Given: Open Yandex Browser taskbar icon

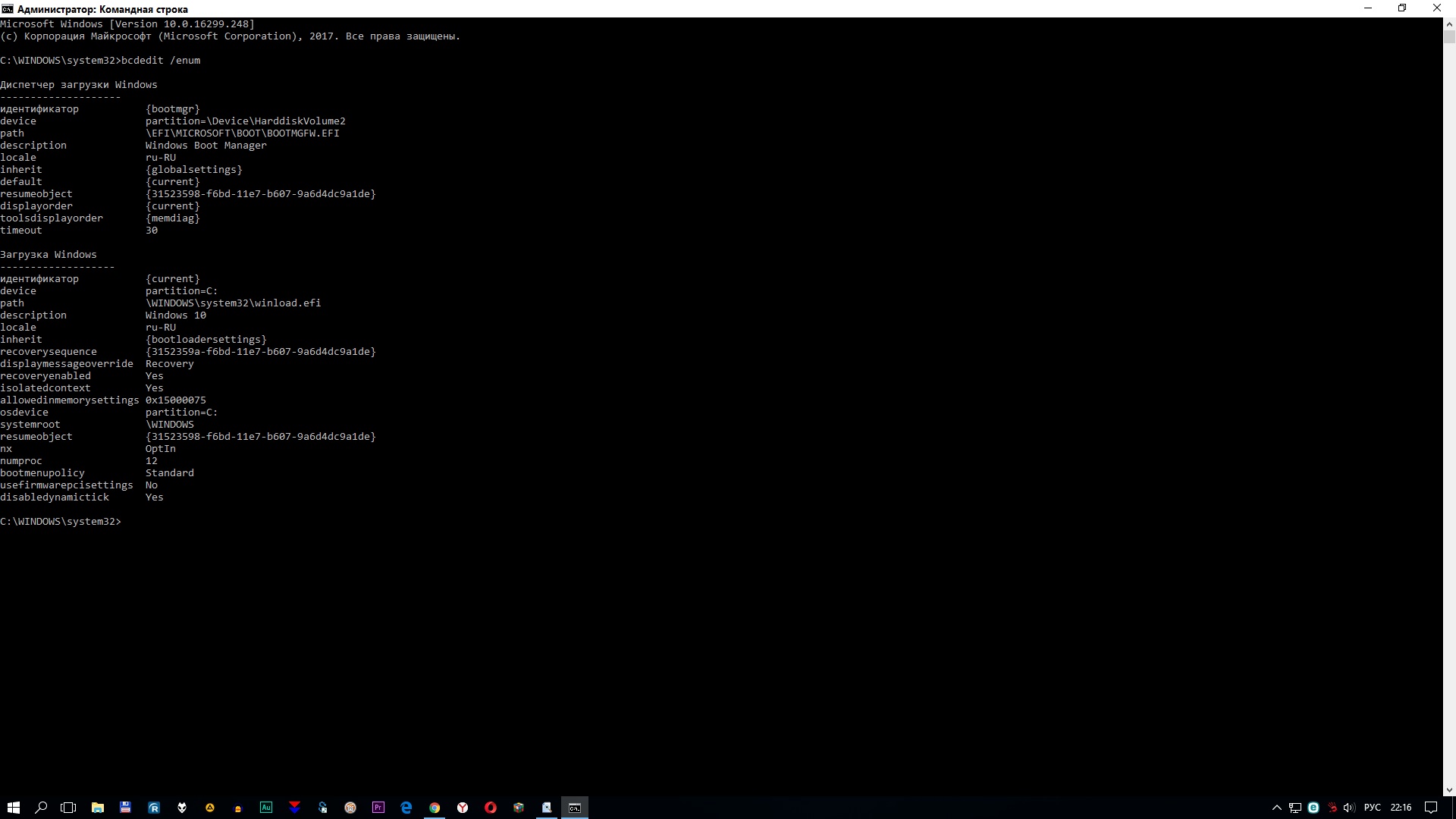Looking at the screenshot, I should [463, 808].
